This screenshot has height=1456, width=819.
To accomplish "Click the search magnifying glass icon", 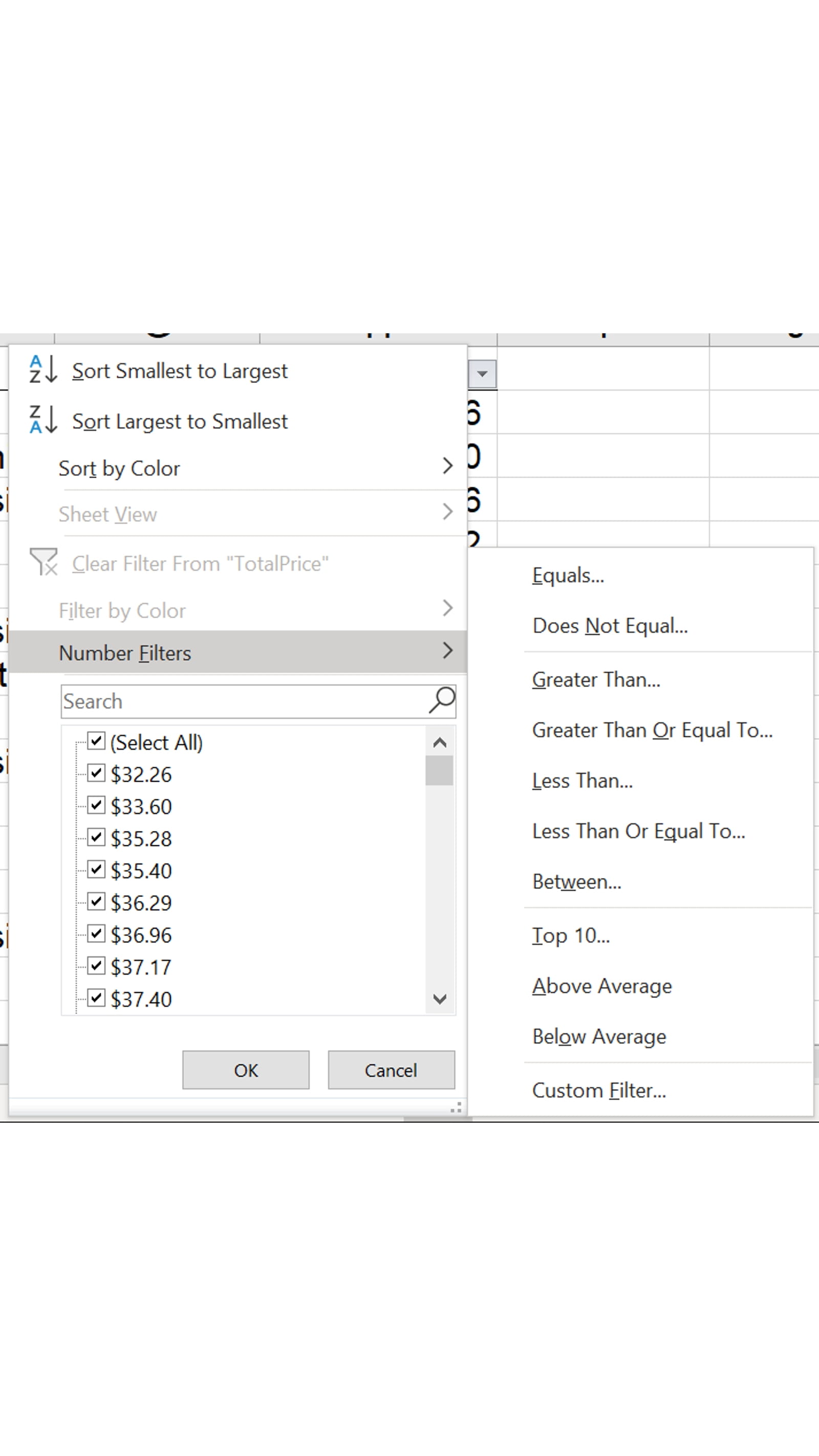I will coord(440,701).
